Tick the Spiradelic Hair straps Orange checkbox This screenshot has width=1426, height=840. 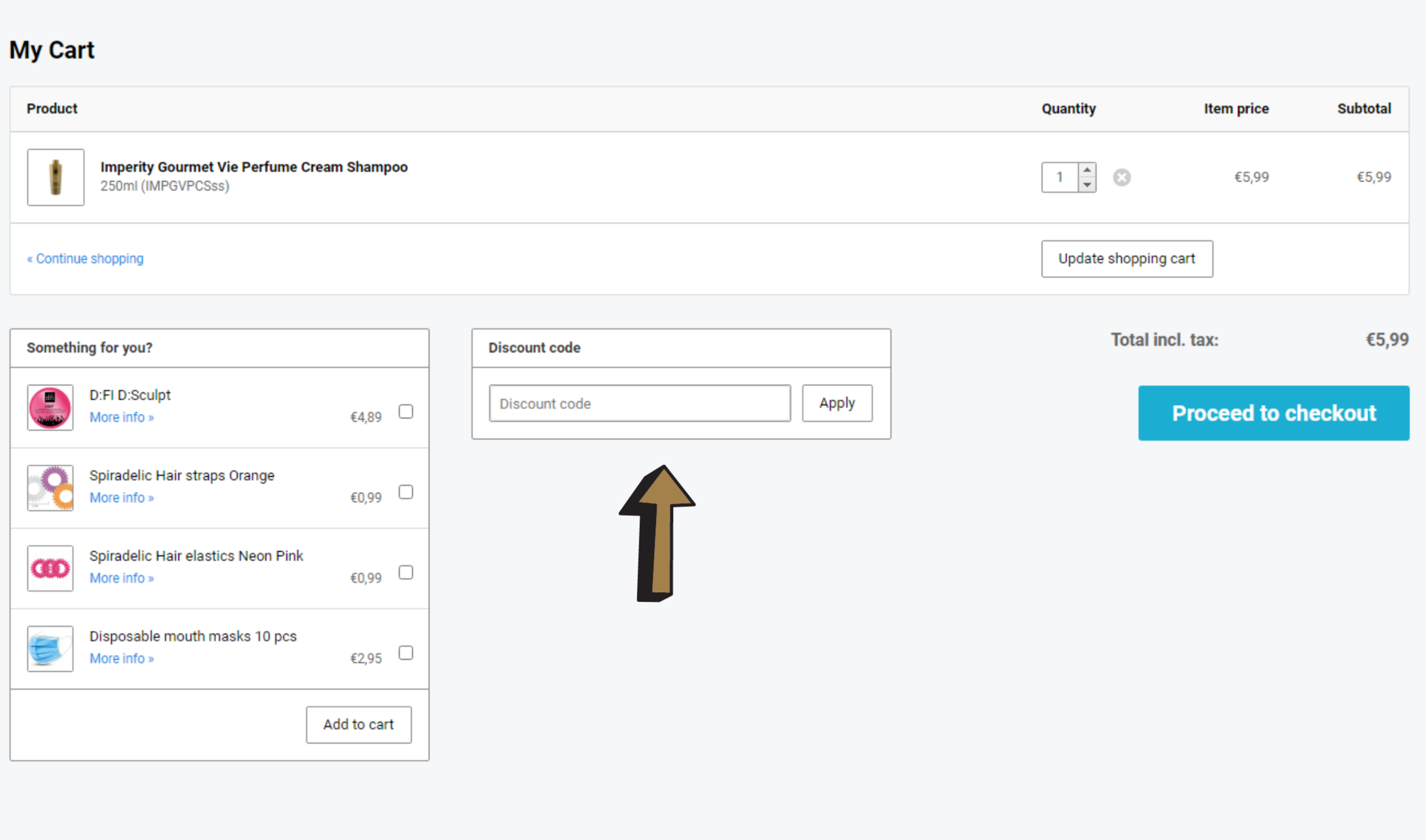406,492
